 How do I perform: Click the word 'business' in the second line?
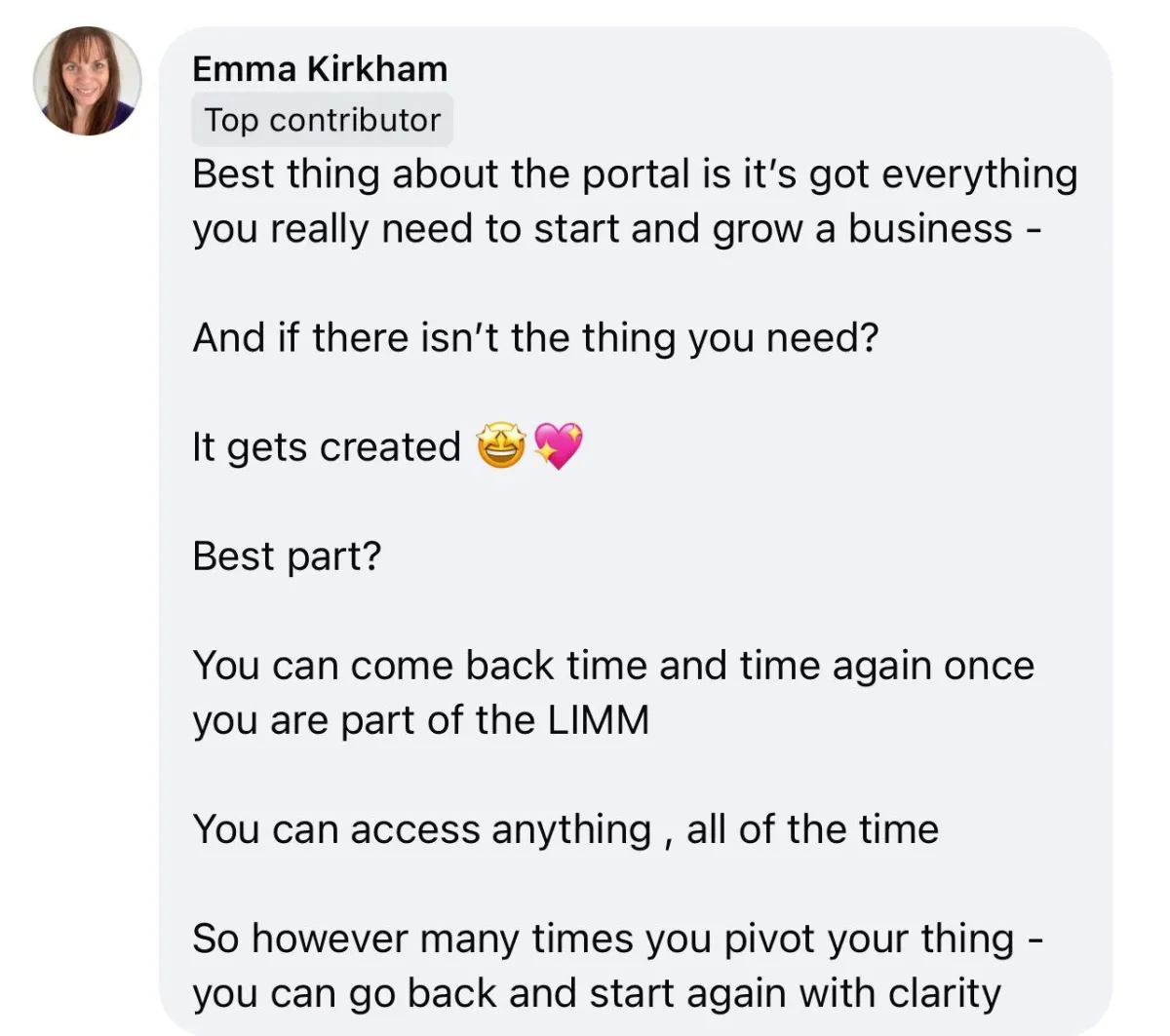click(x=930, y=229)
